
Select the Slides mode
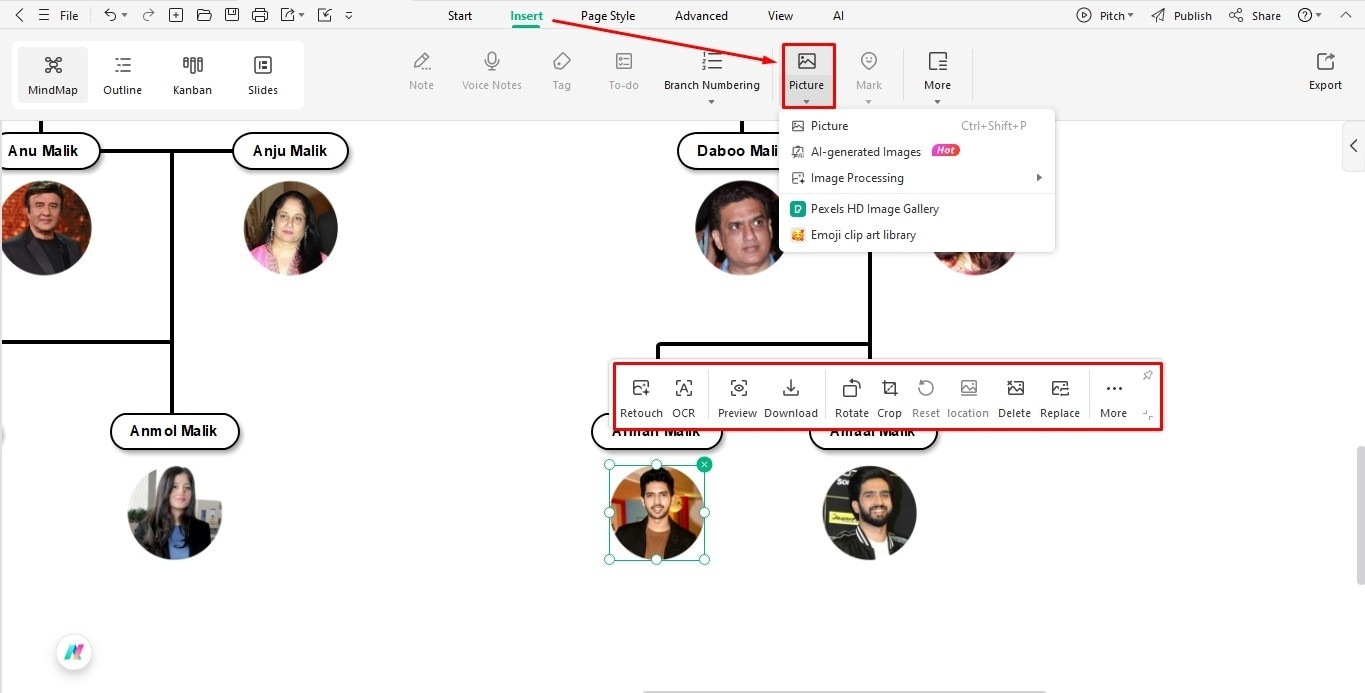(x=262, y=73)
